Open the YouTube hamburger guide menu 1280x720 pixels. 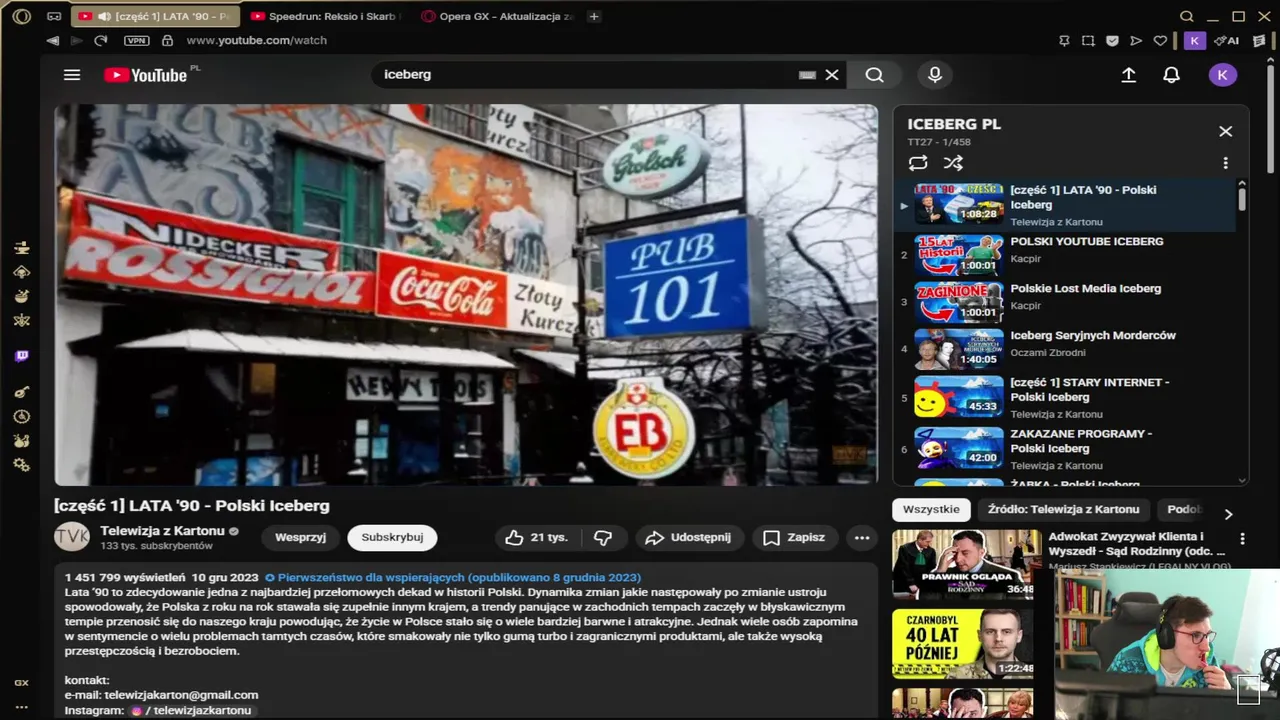[72, 75]
